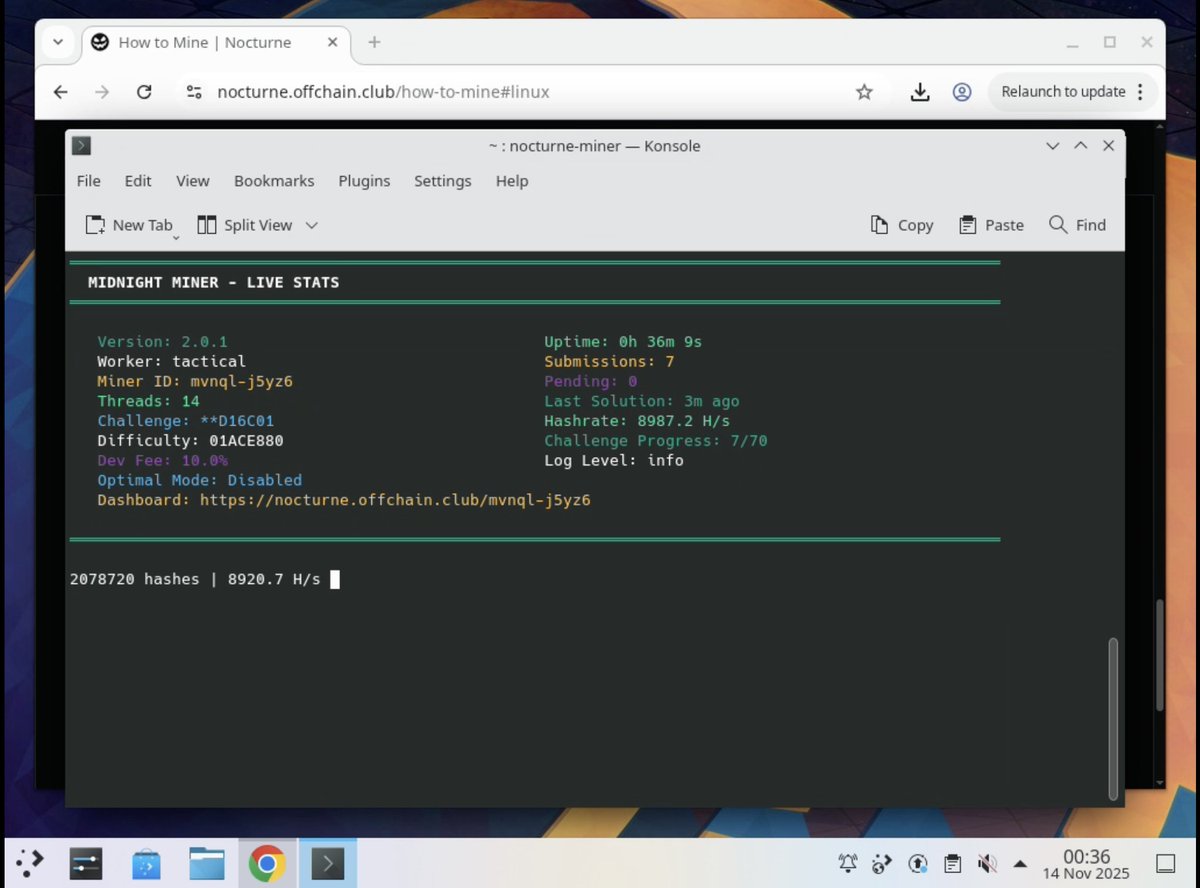Click Submissions: 7 text
Image resolution: width=1200 pixels, height=888 pixels.
tap(609, 362)
